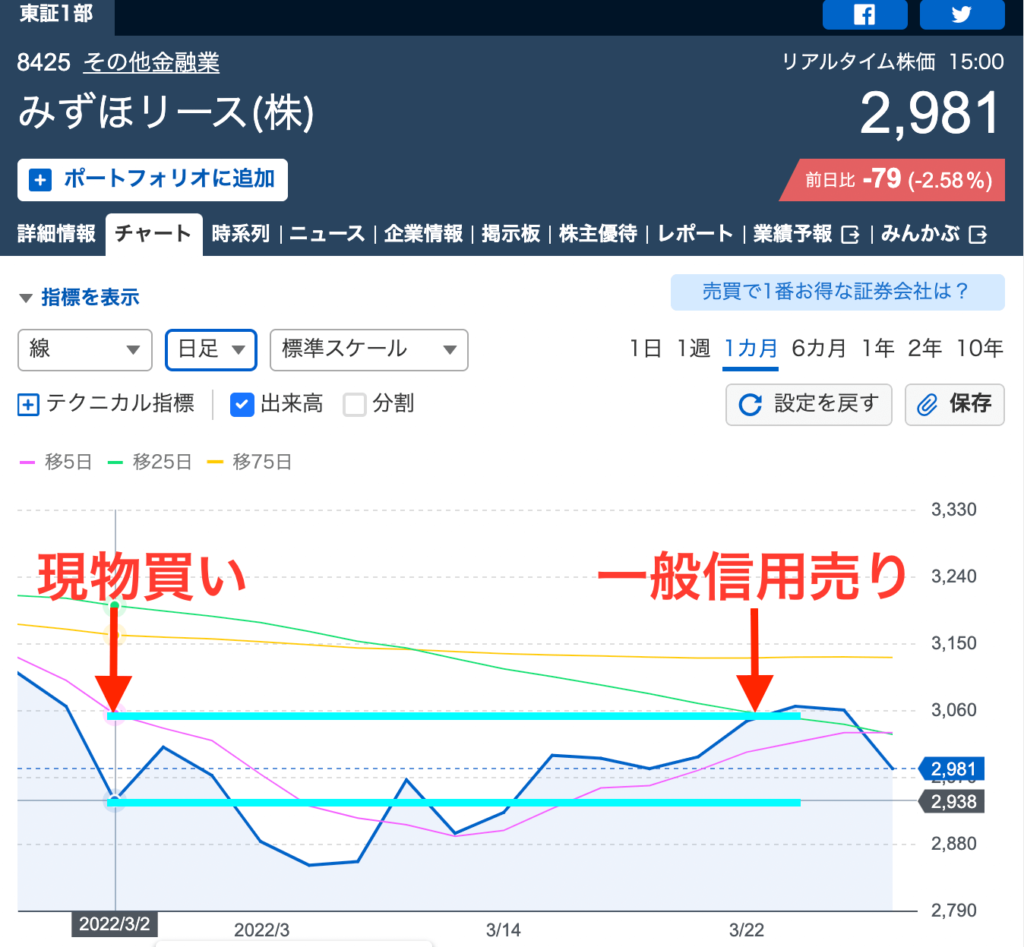Select 1年 chart range

(877, 349)
